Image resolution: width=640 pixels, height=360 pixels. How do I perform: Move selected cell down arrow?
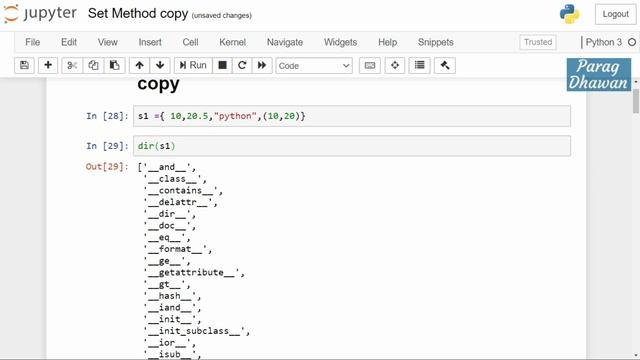click(x=160, y=65)
